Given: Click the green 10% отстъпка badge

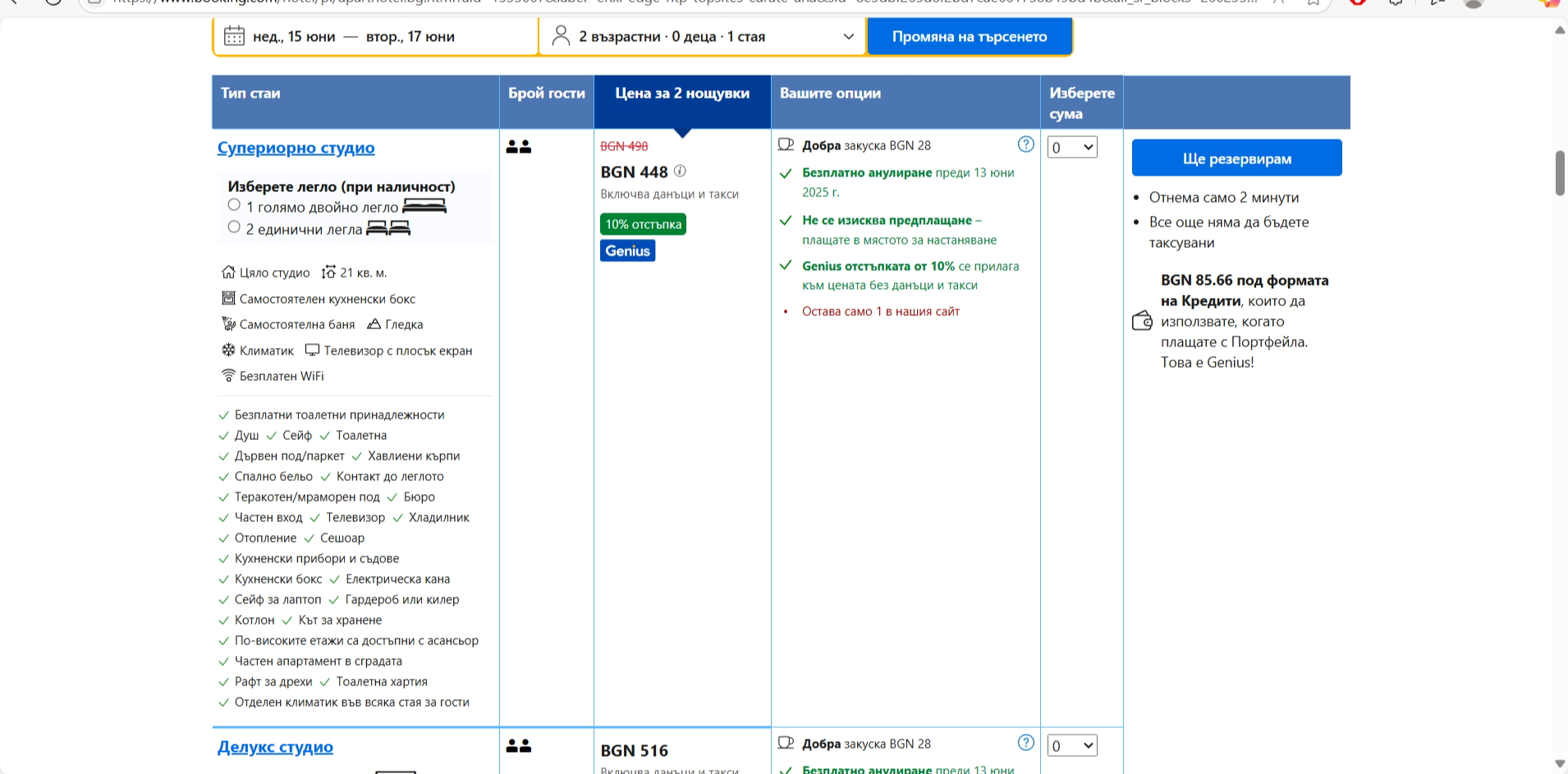Looking at the screenshot, I should pos(643,224).
